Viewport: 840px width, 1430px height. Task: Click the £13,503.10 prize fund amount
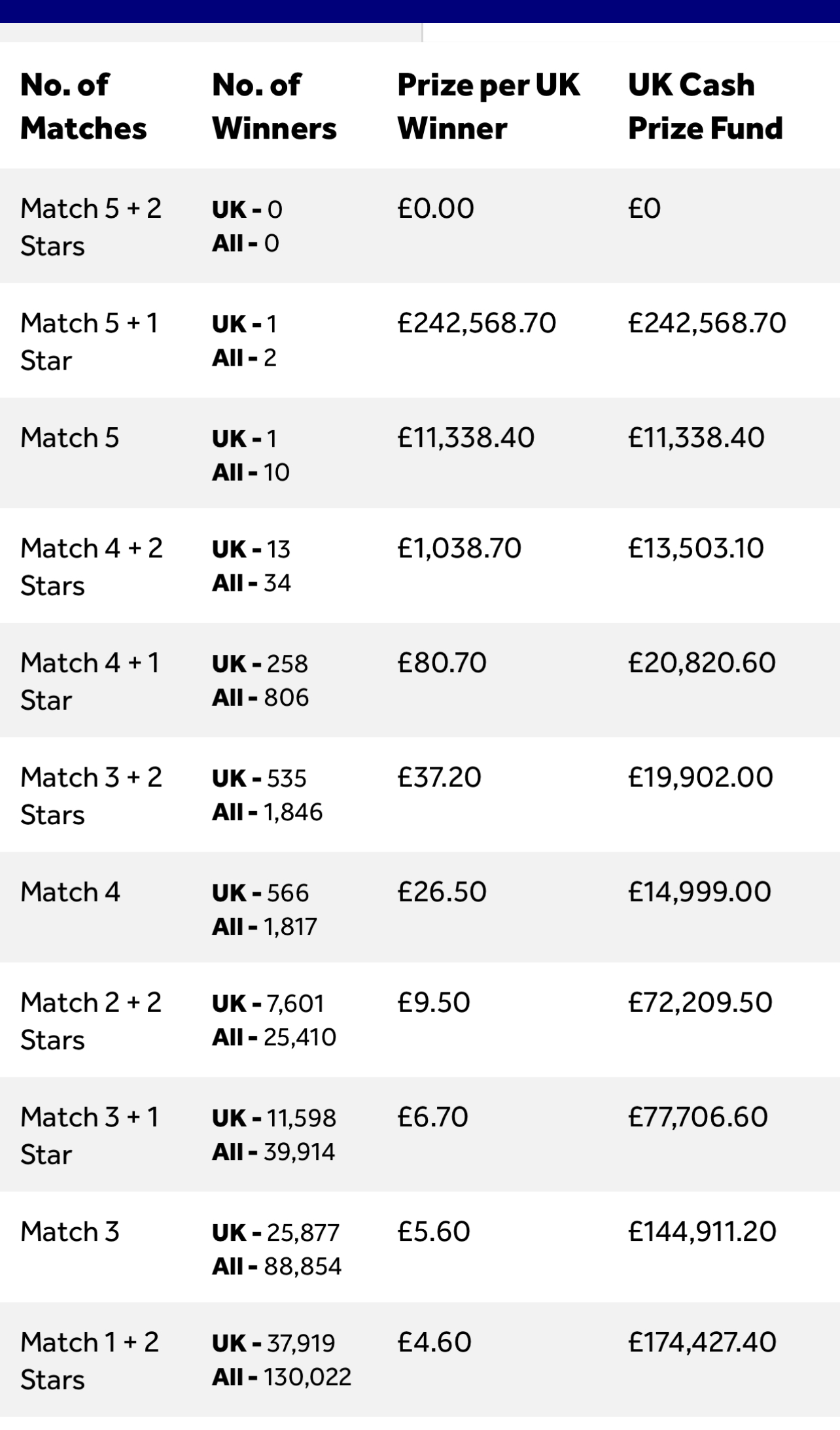click(696, 548)
